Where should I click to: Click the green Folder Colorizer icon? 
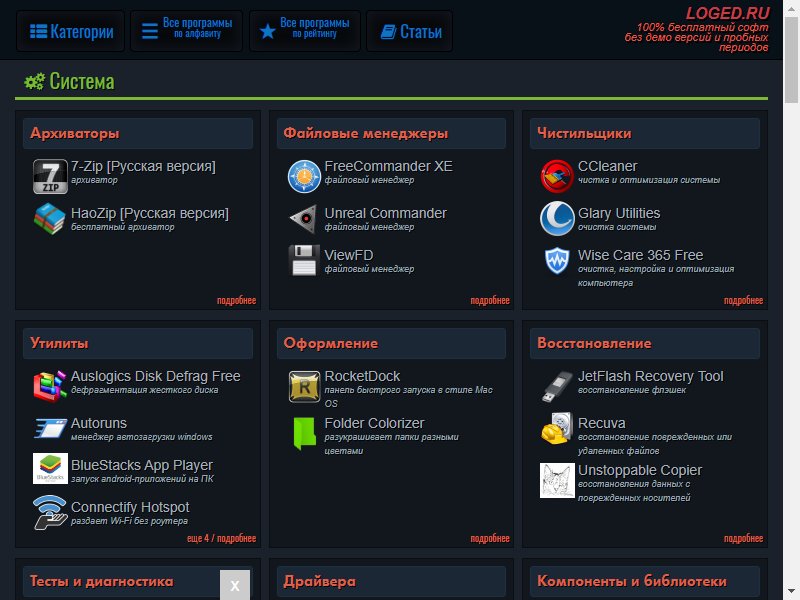305,434
